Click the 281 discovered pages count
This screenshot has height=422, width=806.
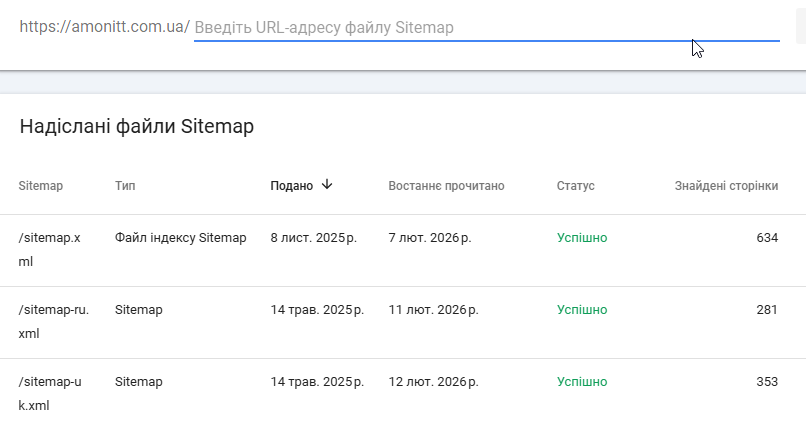click(x=767, y=310)
